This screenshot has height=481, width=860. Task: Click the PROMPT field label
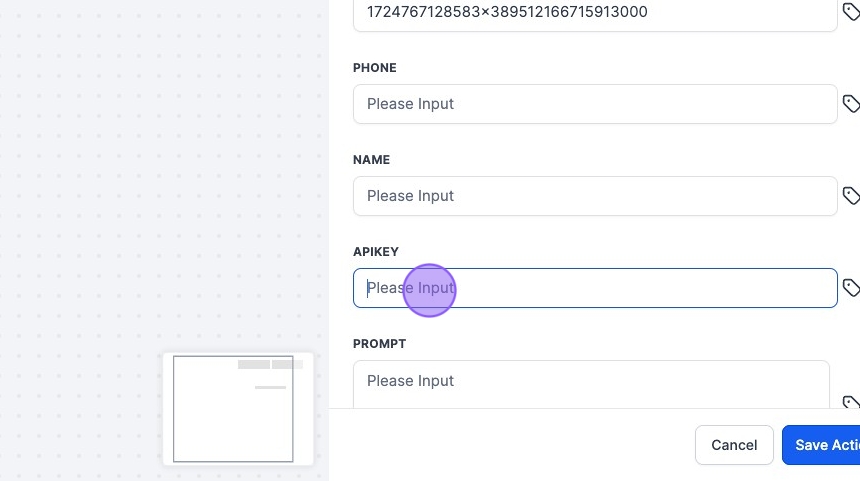(380, 344)
